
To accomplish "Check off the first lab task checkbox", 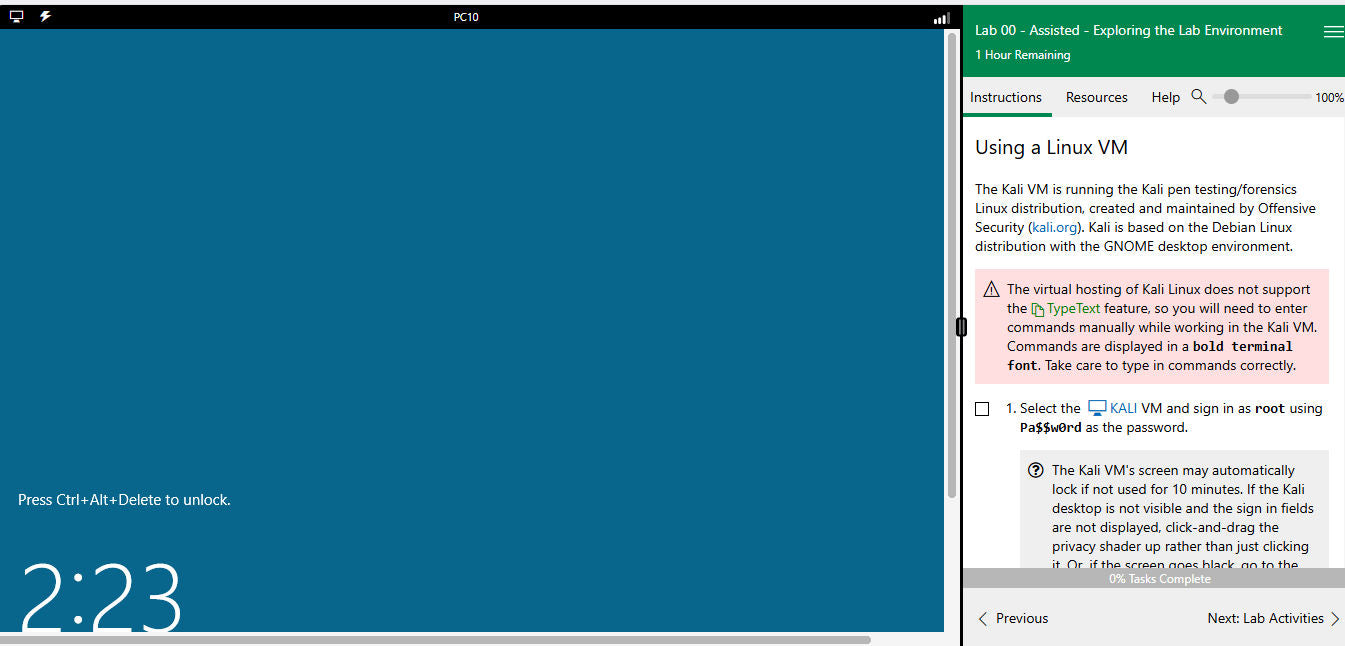I will coord(982,408).
